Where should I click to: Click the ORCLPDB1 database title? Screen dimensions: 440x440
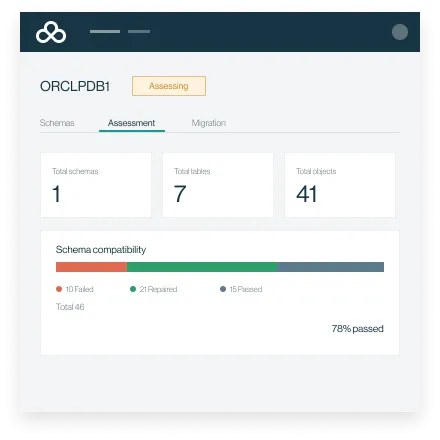pyautogui.click(x=75, y=86)
